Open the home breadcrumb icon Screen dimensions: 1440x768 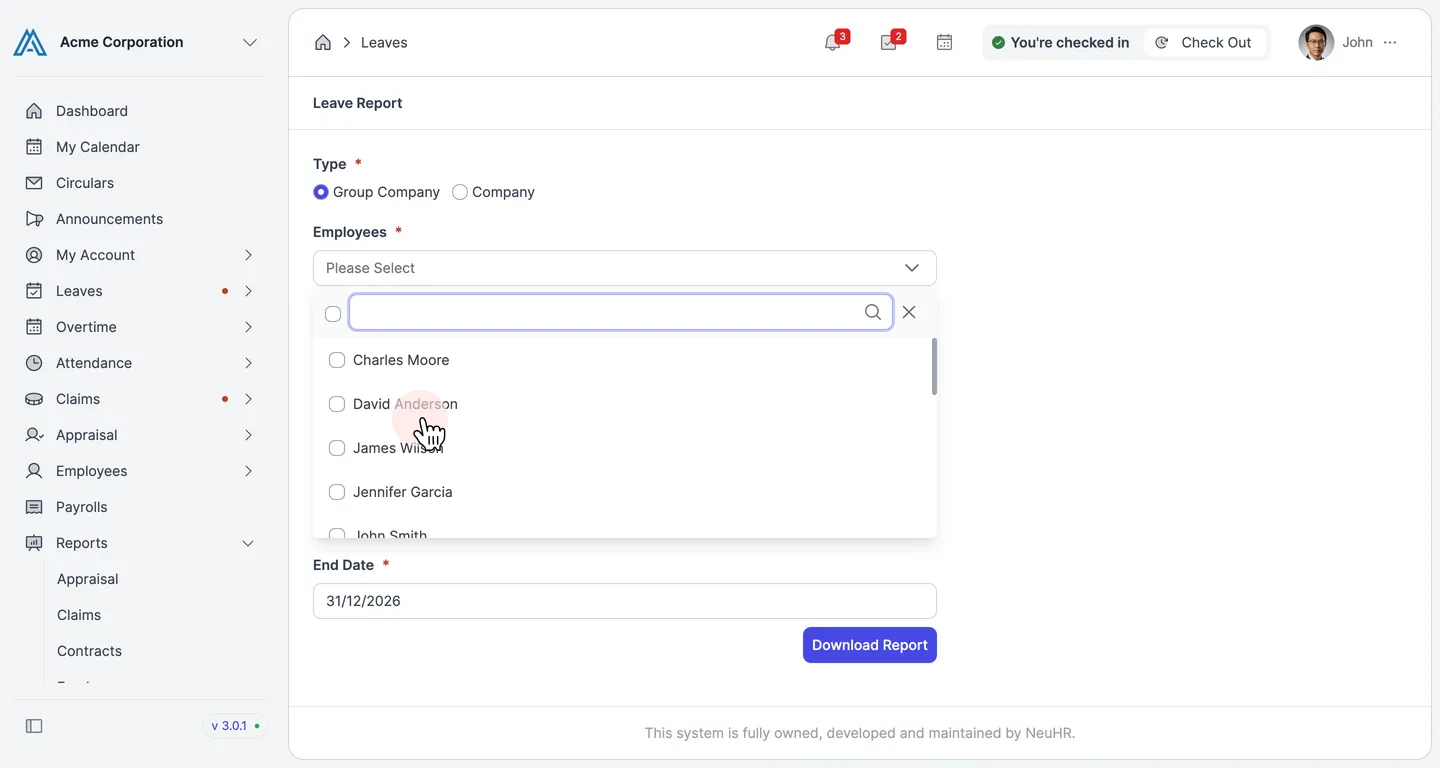tap(323, 42)
